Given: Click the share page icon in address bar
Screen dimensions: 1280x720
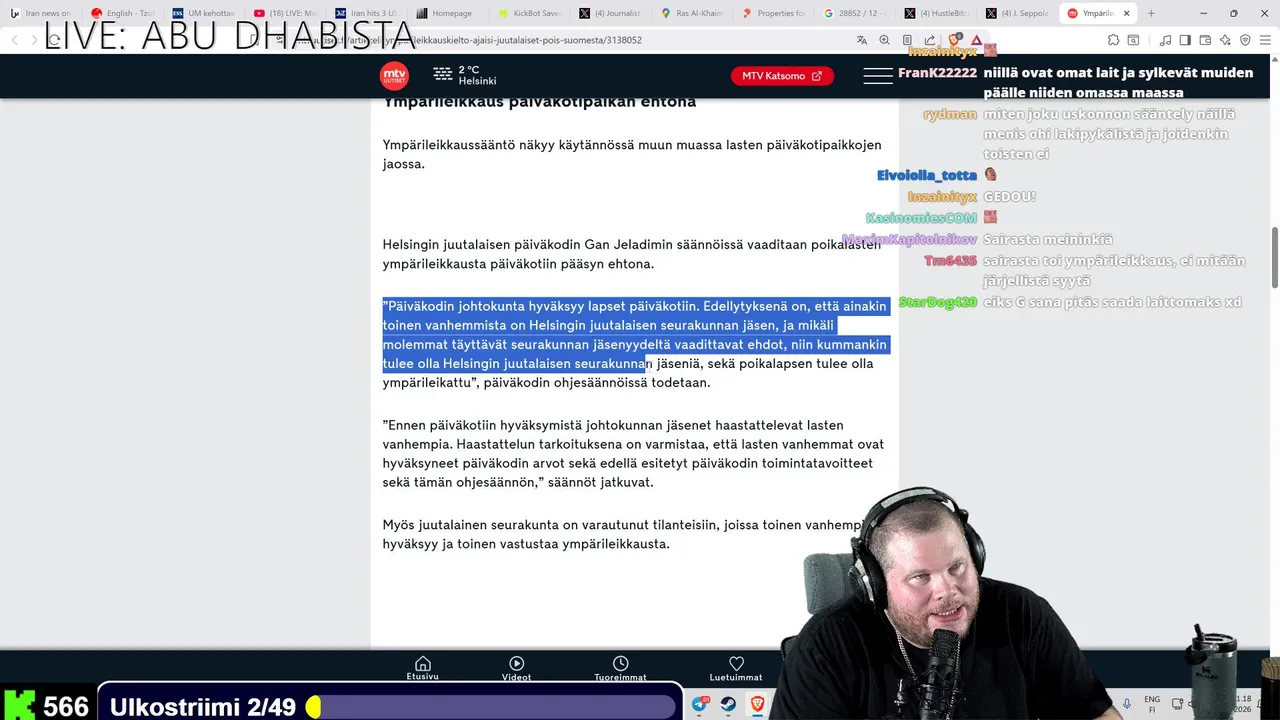Looking at the screenshot, I should [930, 40].
